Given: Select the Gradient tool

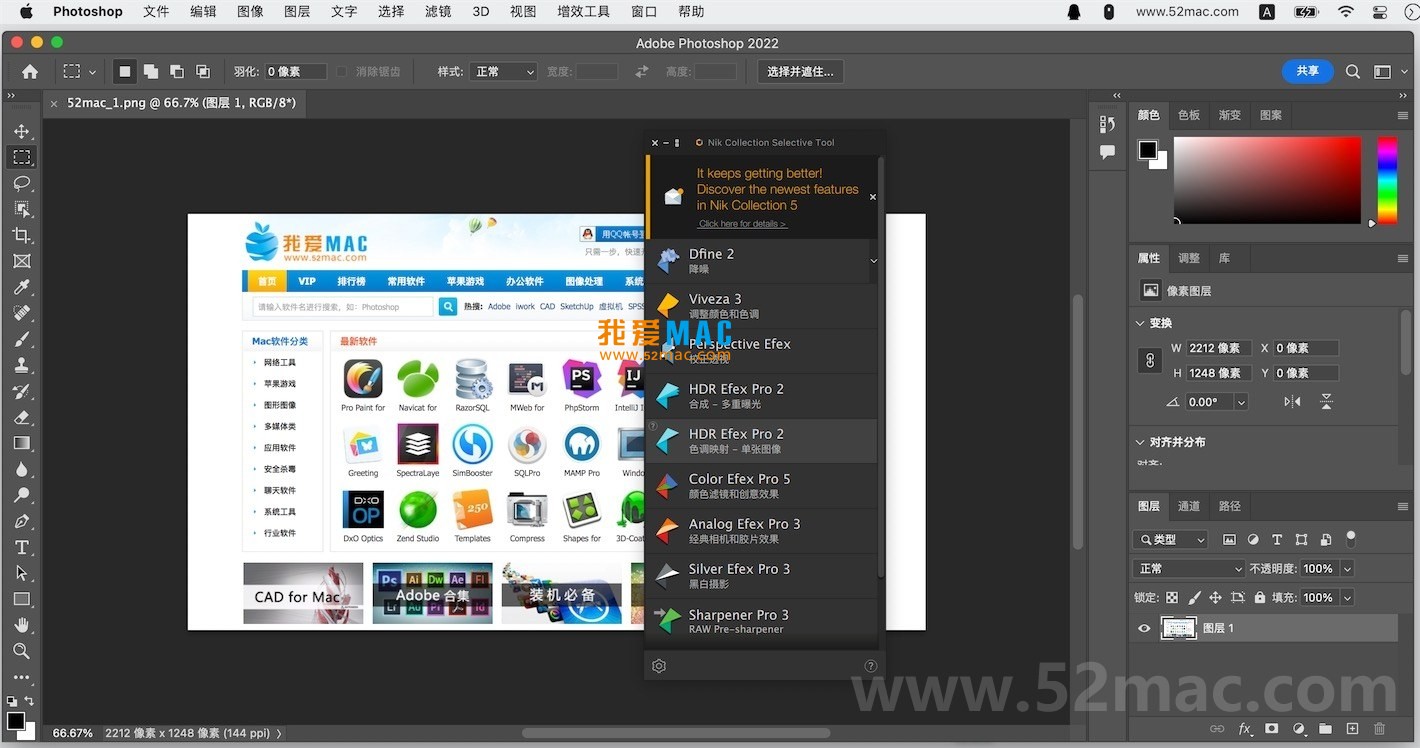Looking at the screenshot, I should click(x=21, y=443).
